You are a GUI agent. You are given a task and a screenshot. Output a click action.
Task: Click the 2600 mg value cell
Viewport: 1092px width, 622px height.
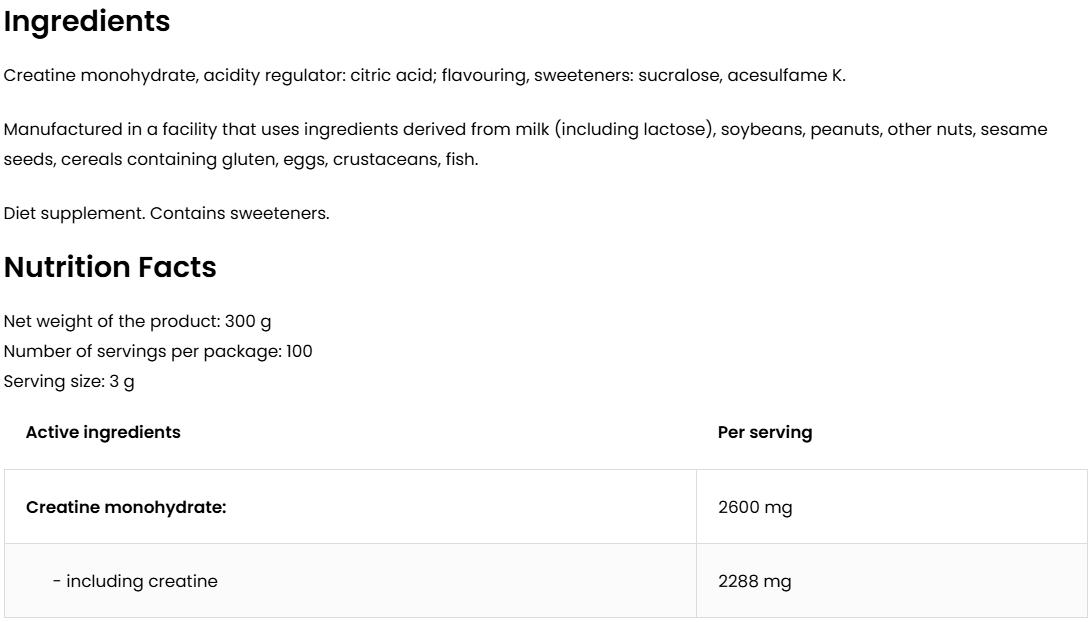tap(755, 507)
